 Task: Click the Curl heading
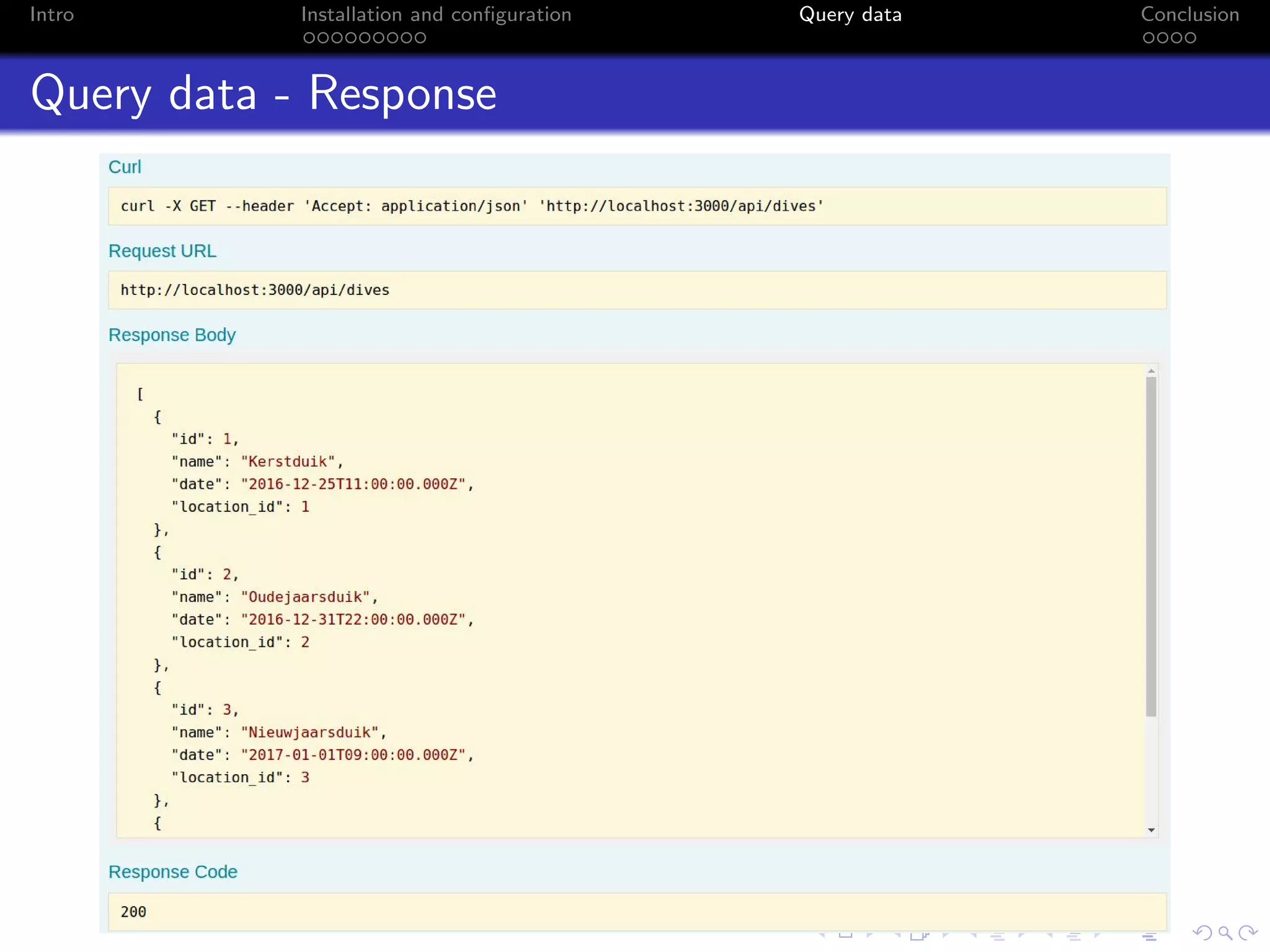[x=125, y=167]
